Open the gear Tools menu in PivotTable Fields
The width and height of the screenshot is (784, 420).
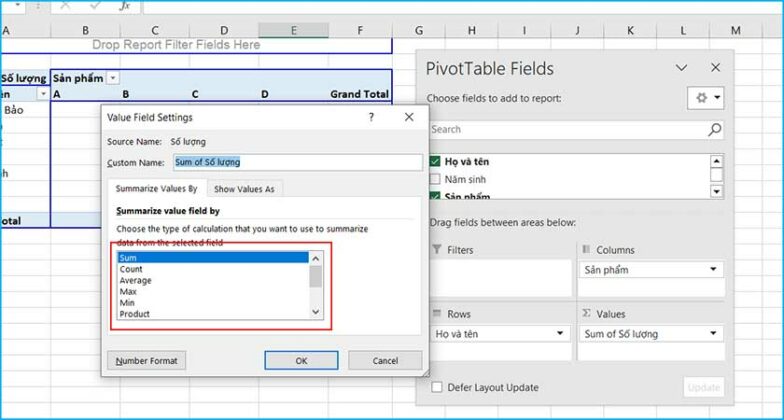click(705, 98)
